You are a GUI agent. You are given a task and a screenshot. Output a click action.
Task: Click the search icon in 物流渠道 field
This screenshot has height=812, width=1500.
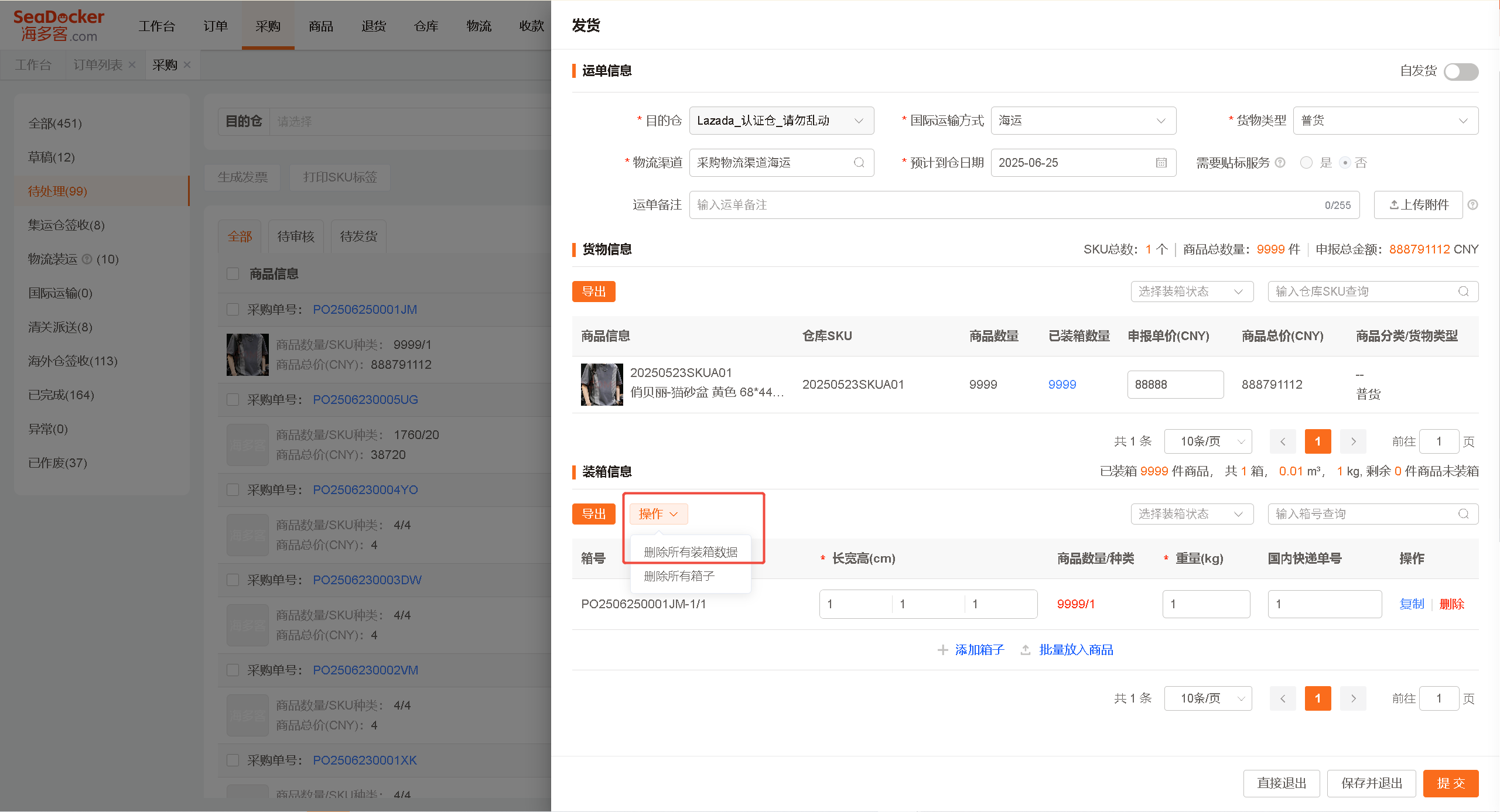[859, 163]
